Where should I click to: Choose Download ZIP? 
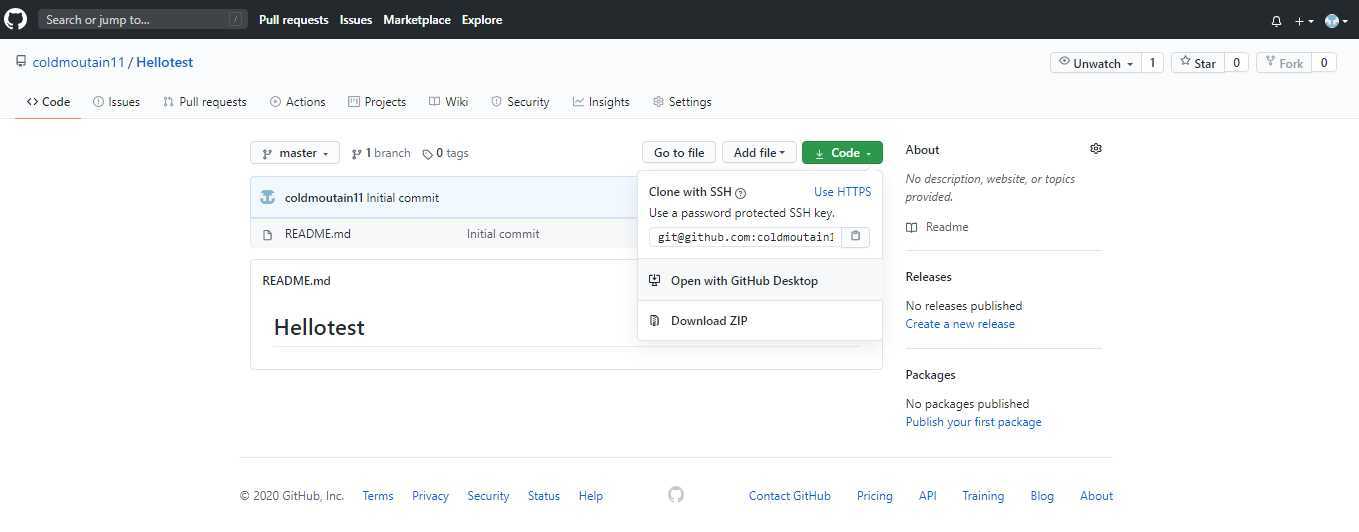click(x=760, y=321)
